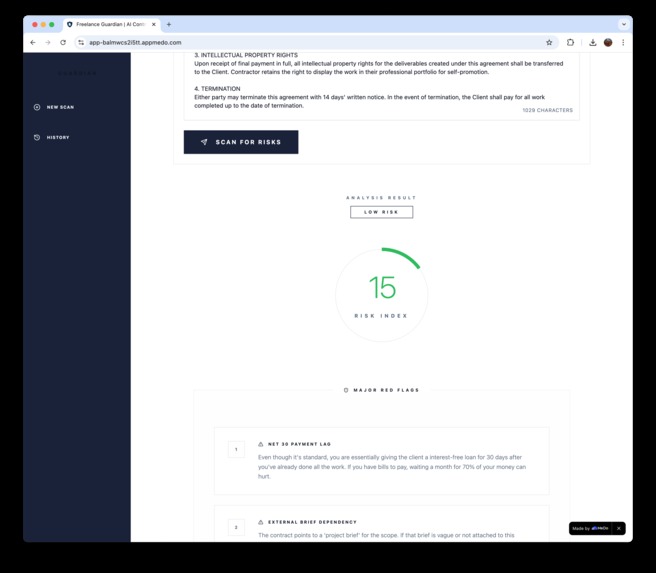Open a new browser tab
Image resolution: width=656 pixels, height=573 pixels.
[x=169, y=24]
